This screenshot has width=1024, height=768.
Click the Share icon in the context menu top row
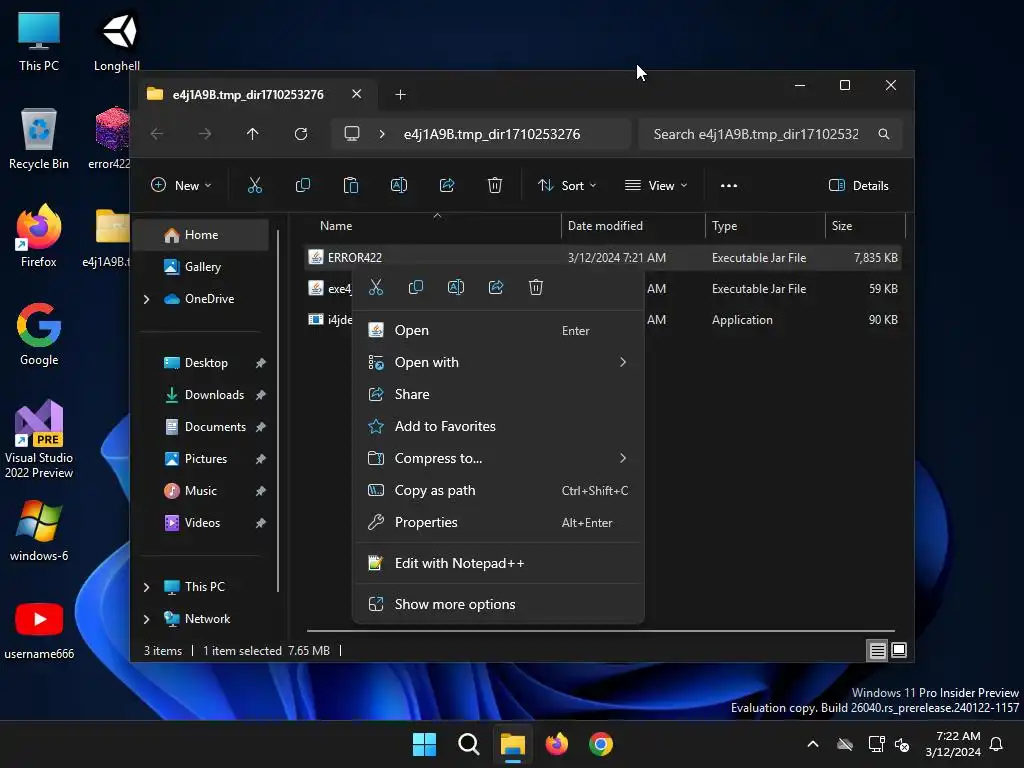(x=496, y=287)
